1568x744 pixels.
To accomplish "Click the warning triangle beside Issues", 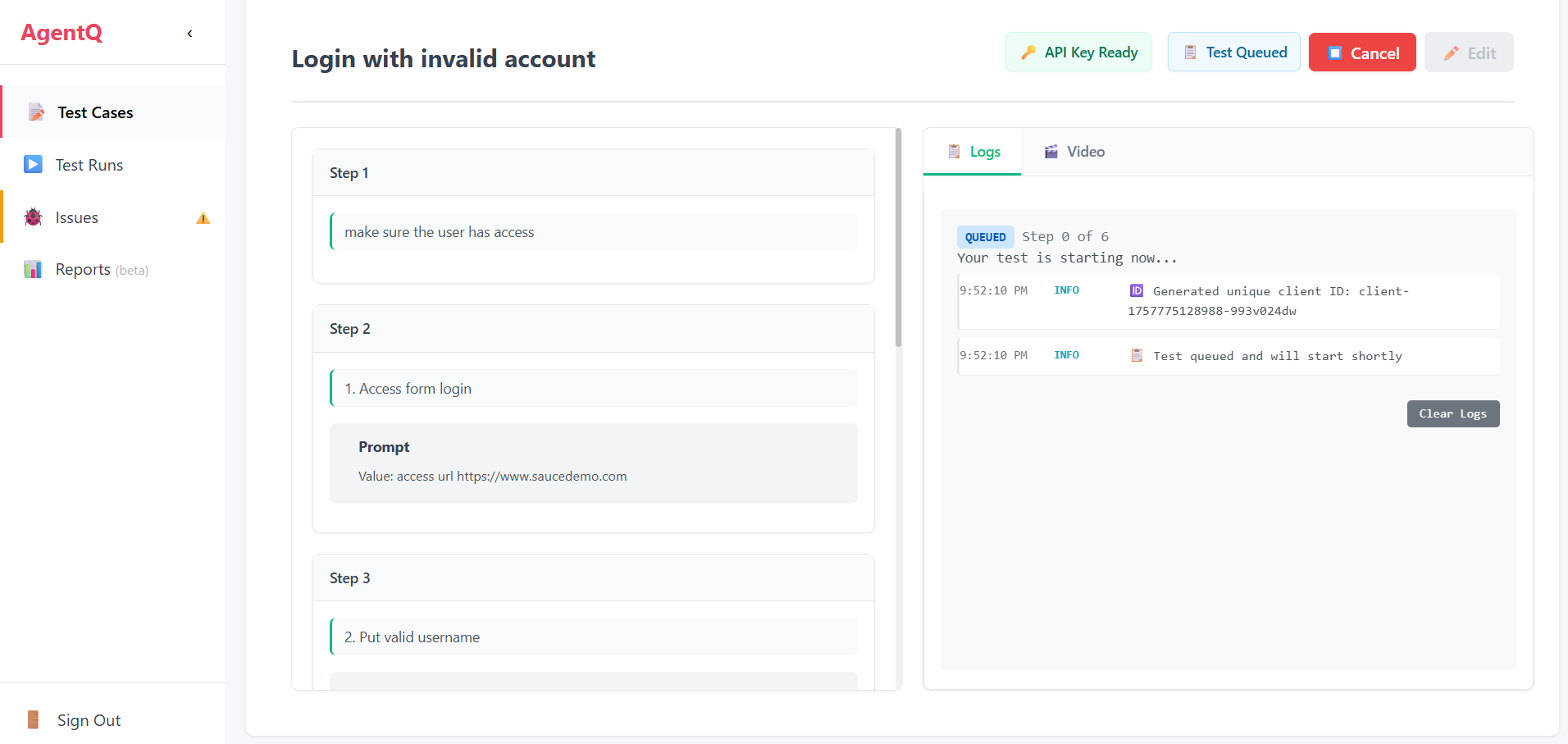I will point(202,218).
